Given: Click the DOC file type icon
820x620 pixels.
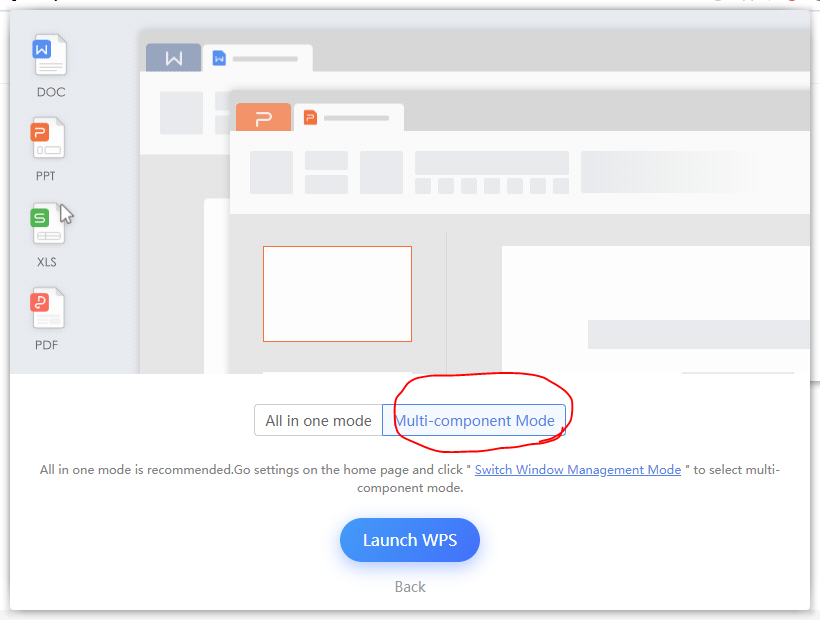Looking at the screenshot, I should pos(50,55).
